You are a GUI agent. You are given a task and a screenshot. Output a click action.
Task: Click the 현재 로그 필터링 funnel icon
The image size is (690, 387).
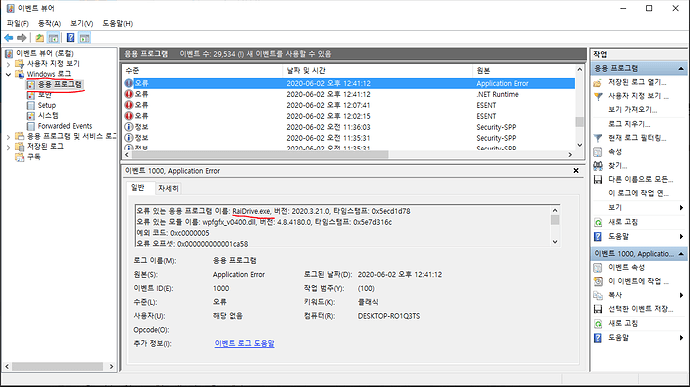click(598, 138)
